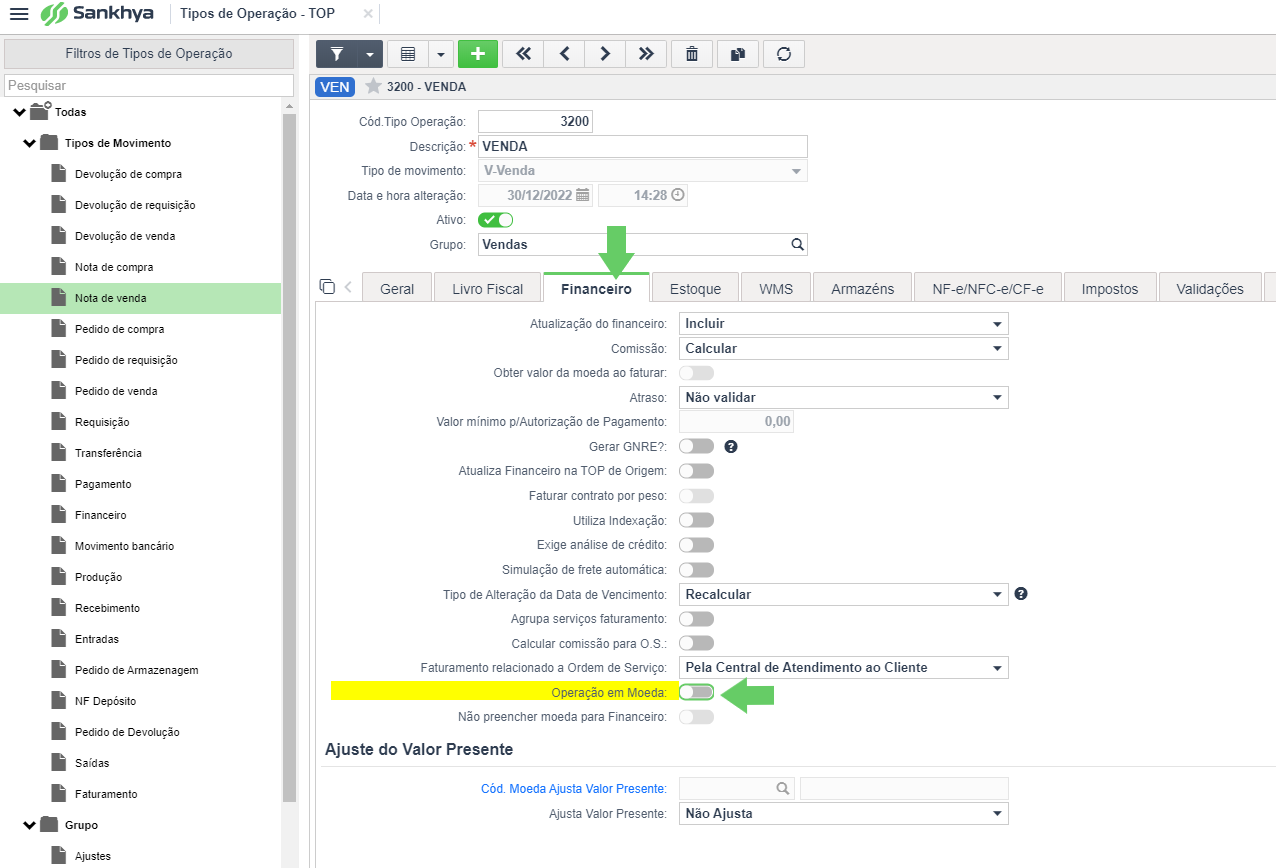Go to the next record

[605, 54]
